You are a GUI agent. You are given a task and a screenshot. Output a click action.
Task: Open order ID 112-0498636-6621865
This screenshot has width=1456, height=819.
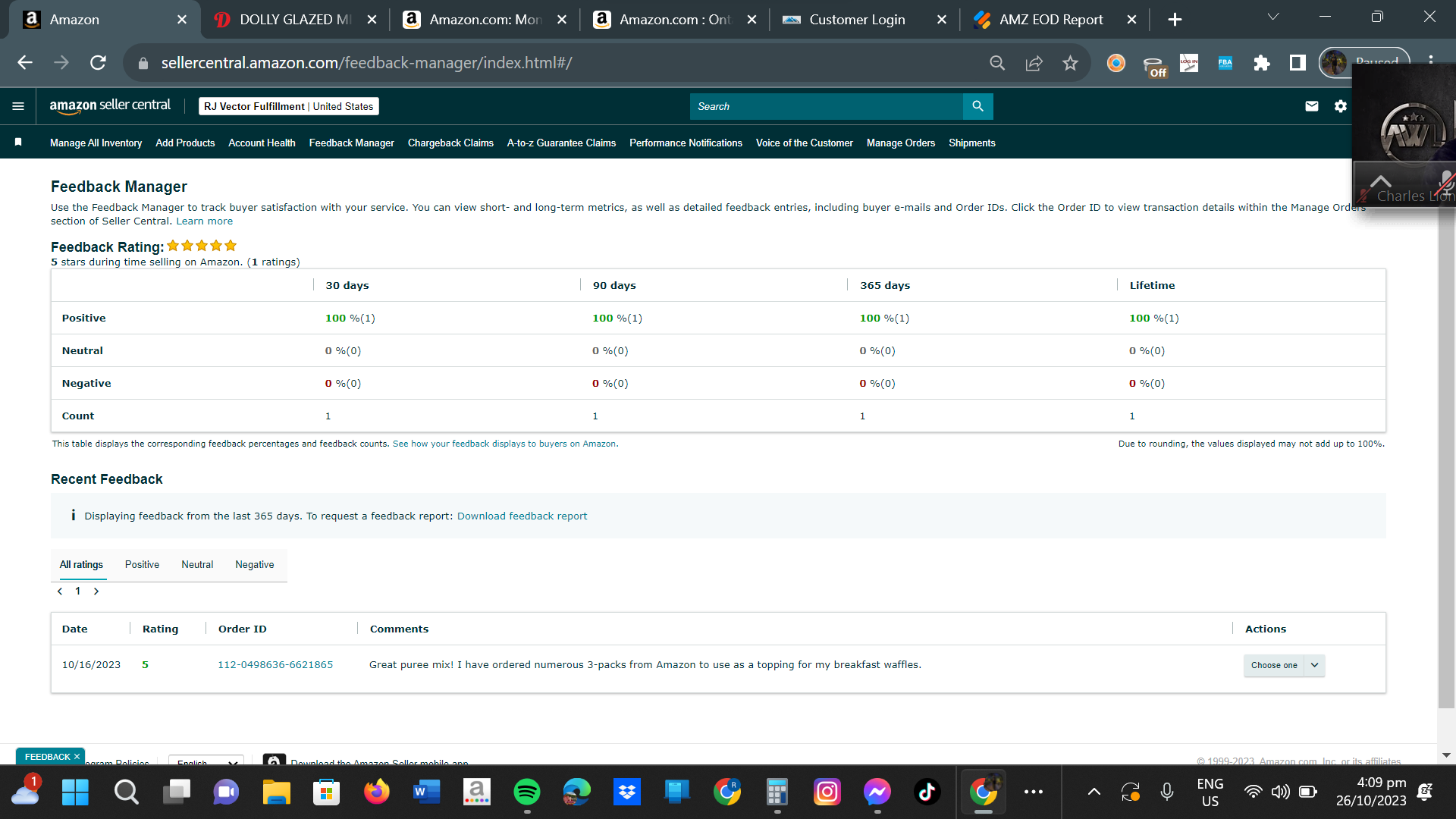click(x=275, y=665)
